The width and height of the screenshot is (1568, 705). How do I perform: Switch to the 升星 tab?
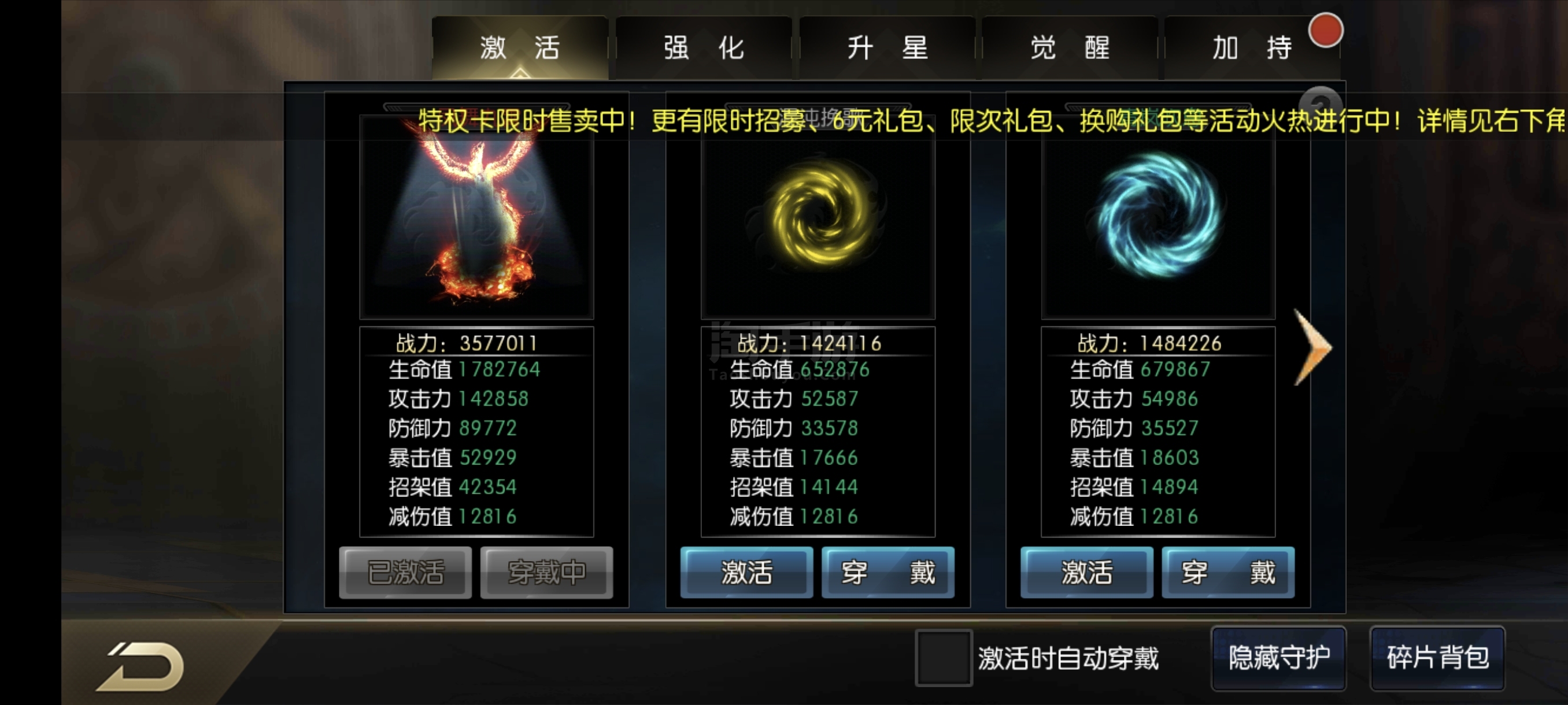(887, 47)
